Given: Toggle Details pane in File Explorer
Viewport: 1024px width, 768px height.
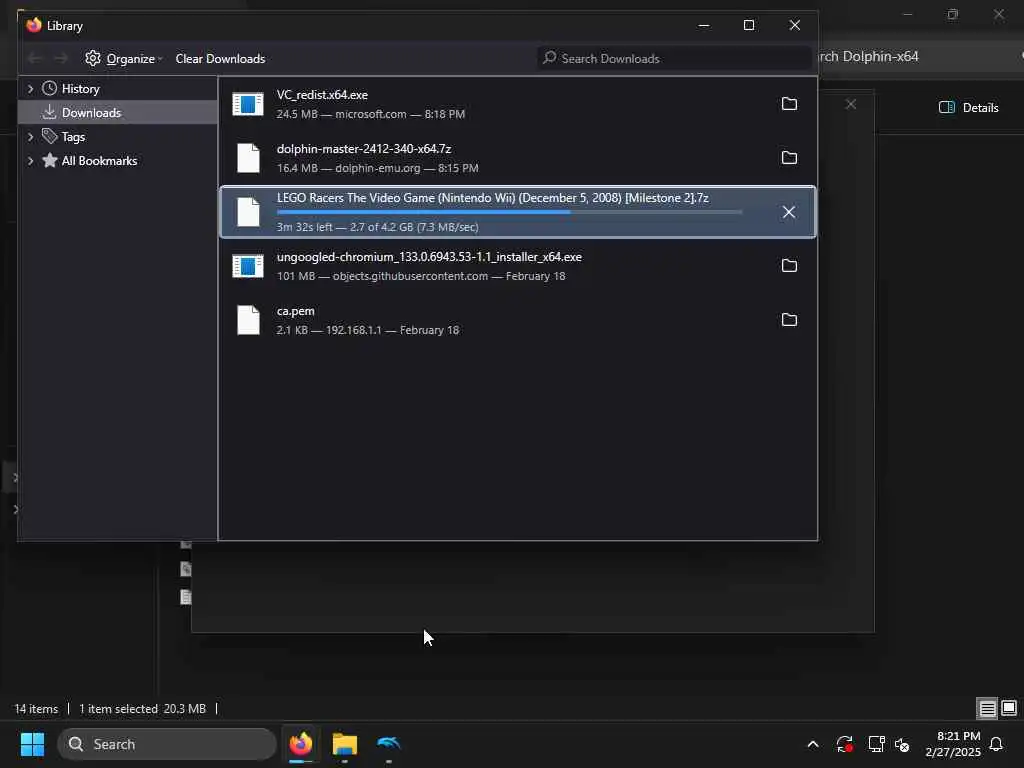Looking at the screenshot, I should point(968,108).
